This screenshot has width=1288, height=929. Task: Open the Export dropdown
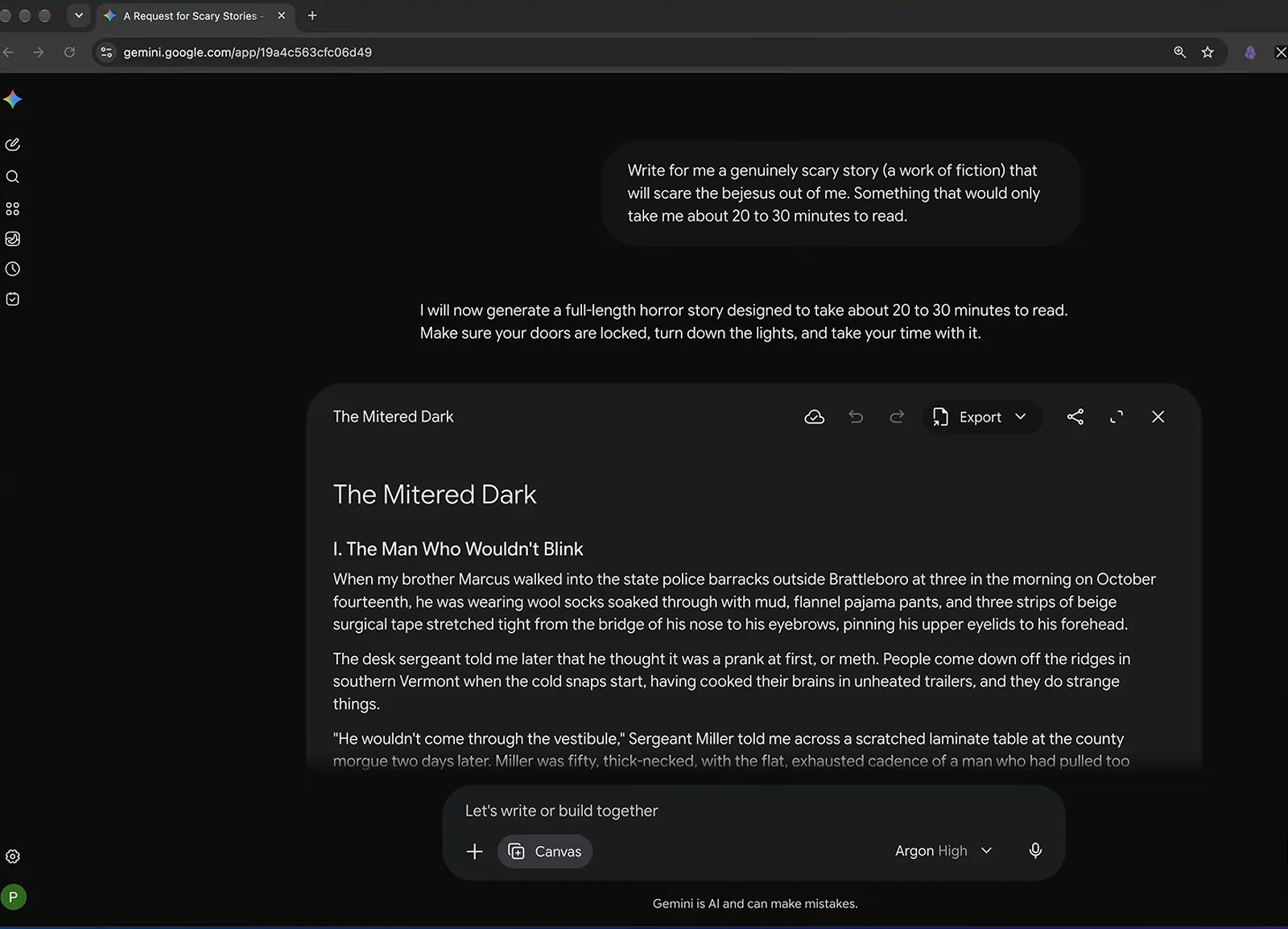(x=980, y=417)
